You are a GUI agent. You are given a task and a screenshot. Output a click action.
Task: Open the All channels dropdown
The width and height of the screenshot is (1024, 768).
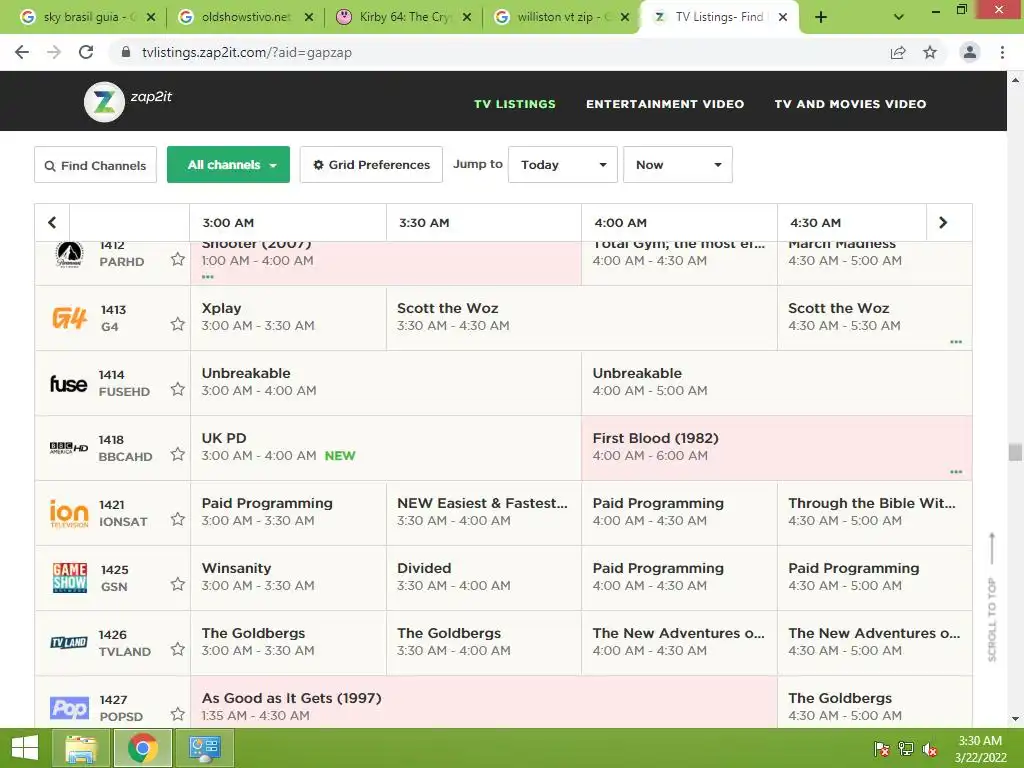click(229, 165)
